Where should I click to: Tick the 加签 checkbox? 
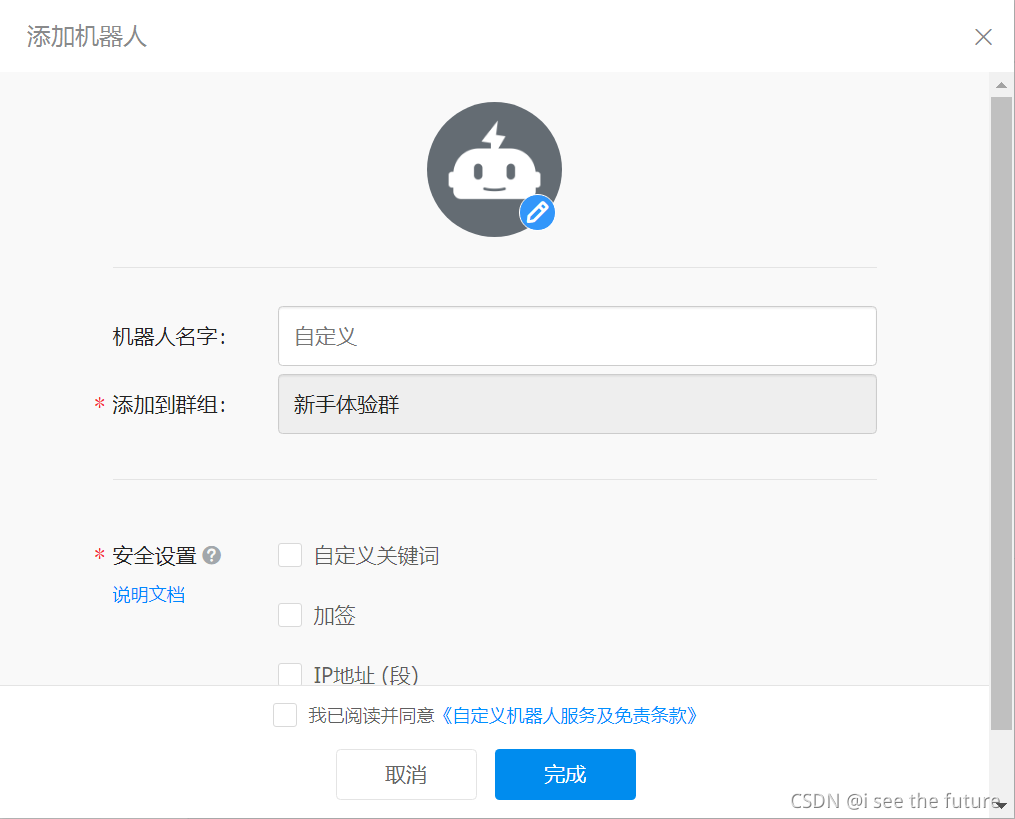(x=290, y=614)
